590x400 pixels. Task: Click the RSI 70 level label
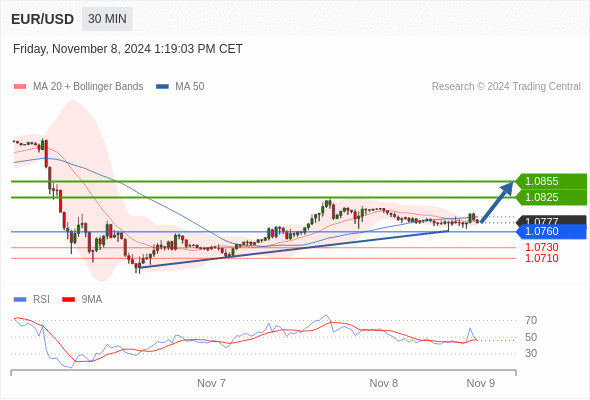tap(531, 321)
